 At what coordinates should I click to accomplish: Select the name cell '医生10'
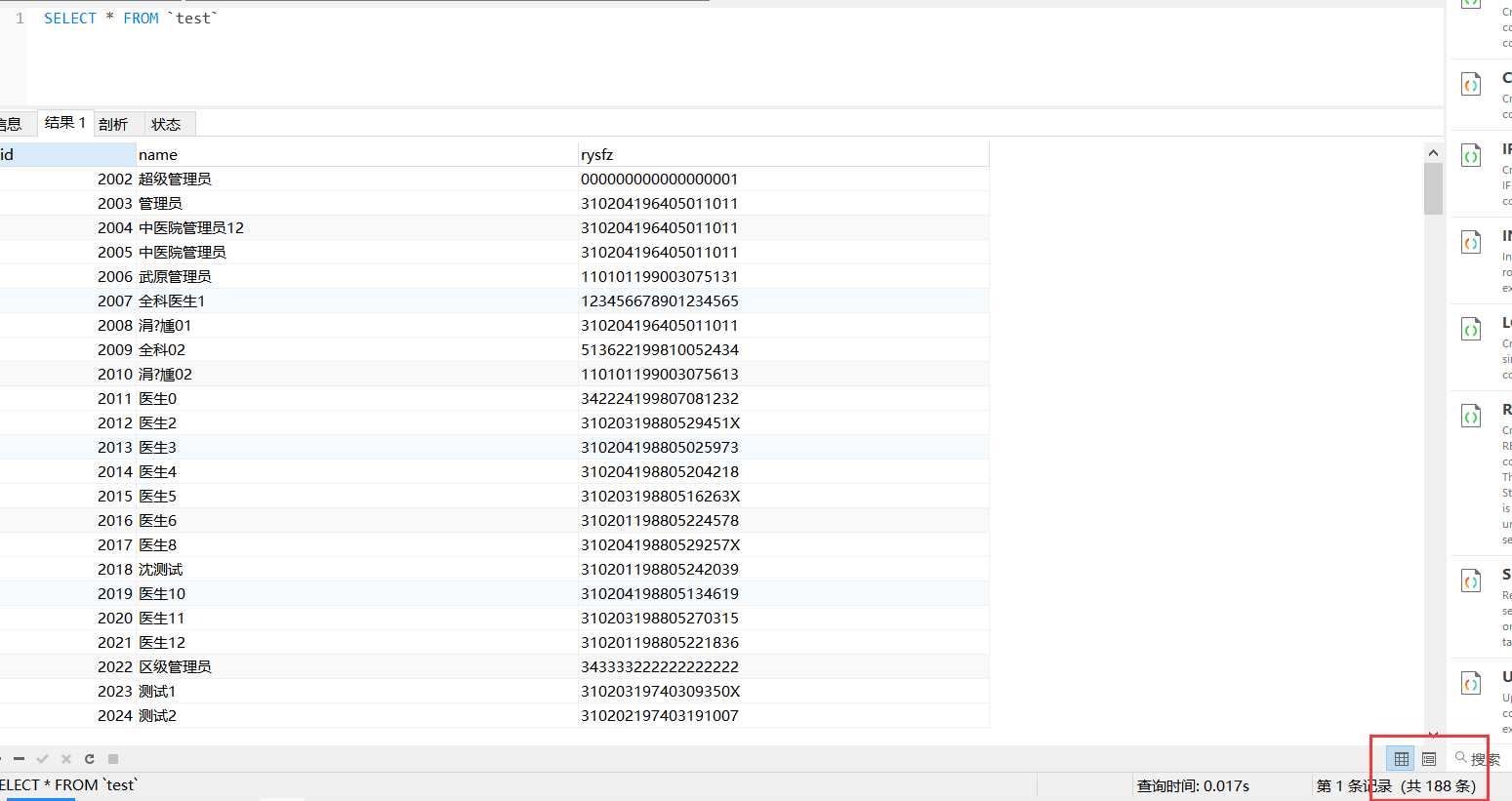click(x=357, y=593)
